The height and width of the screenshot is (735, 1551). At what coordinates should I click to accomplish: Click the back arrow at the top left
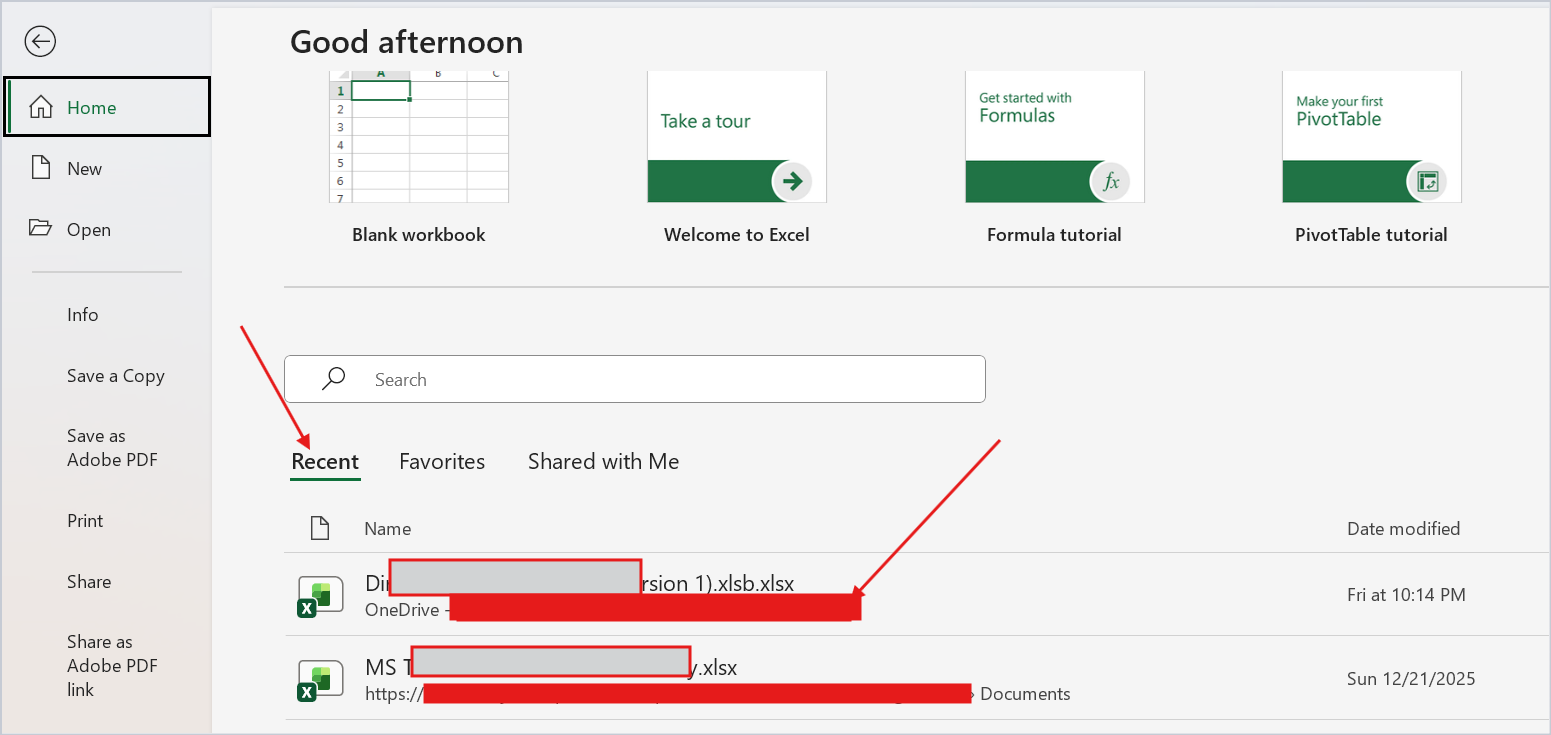pyautogui.click(x=40, y=41)
